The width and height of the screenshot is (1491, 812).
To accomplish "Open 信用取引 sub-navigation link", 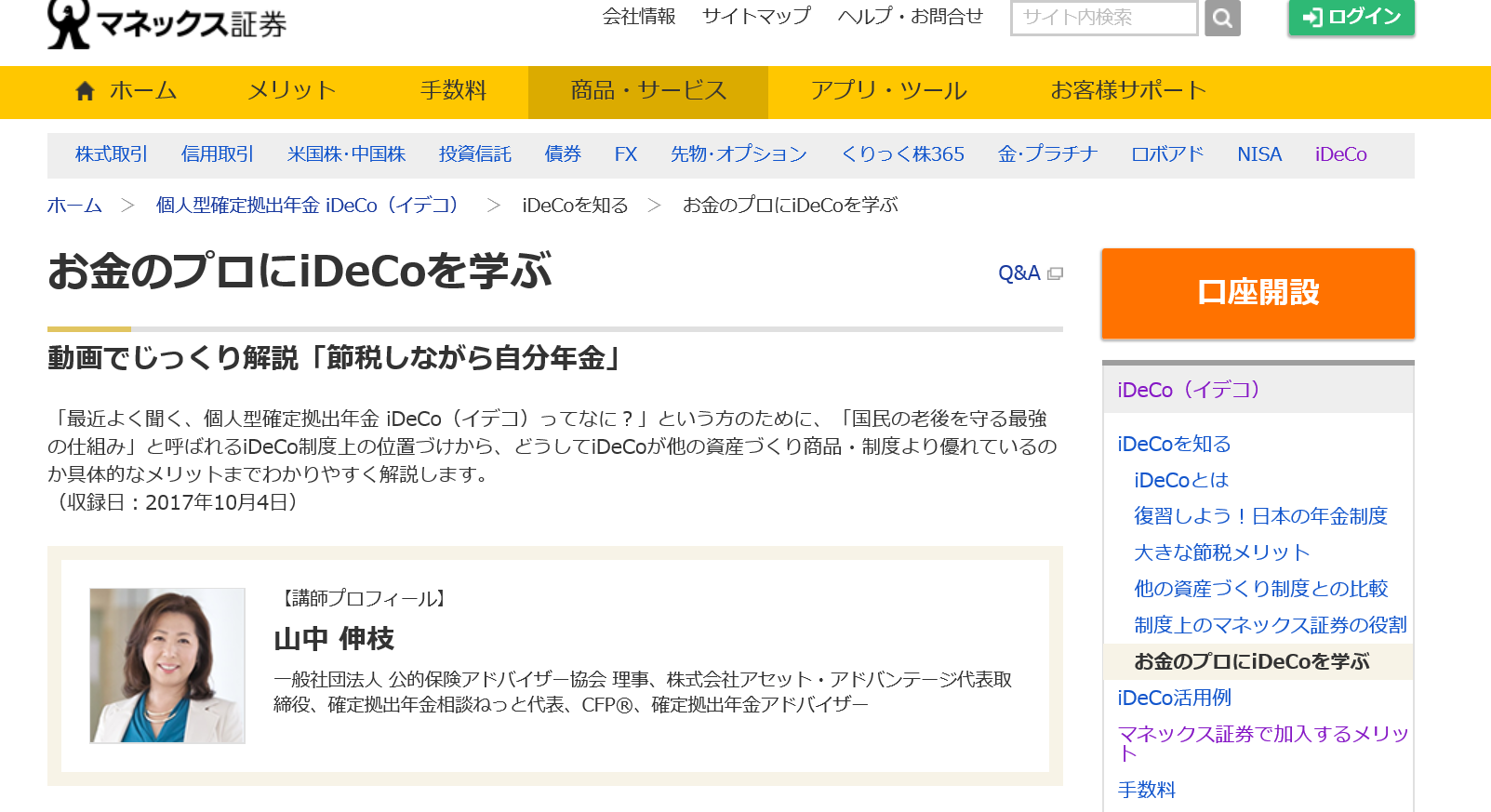I will click(x=218, y=154).
